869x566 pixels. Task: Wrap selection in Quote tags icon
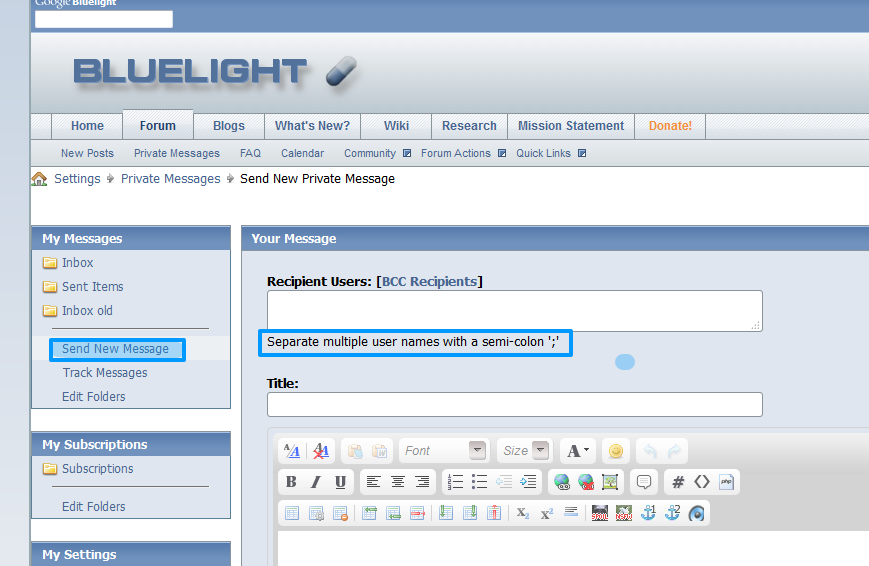click(644, 482)
